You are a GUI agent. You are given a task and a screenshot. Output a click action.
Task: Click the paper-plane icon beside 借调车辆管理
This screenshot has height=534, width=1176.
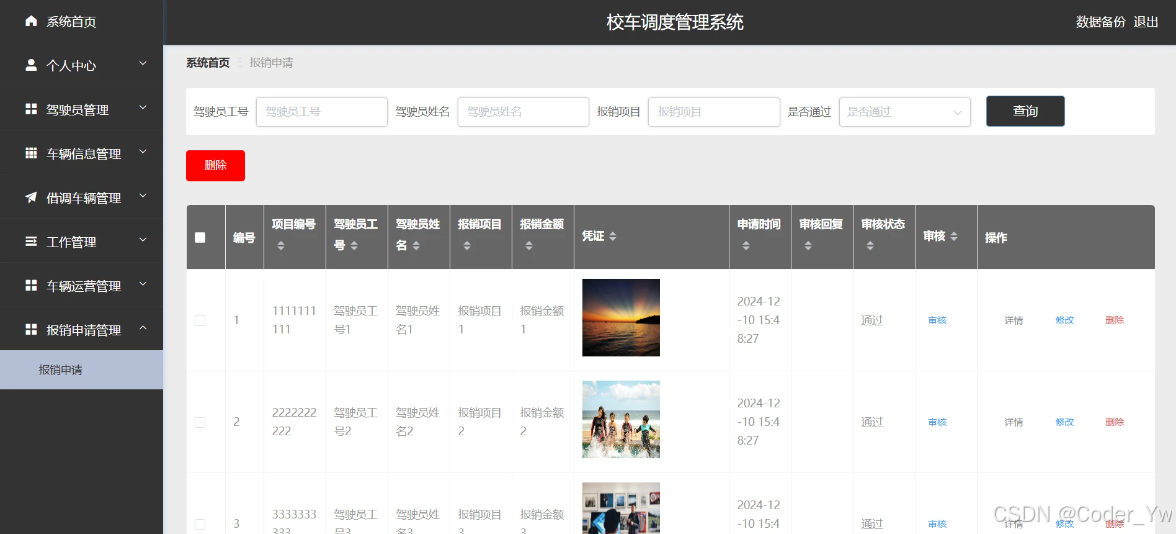pyautogui.click(x=31, y=198)
